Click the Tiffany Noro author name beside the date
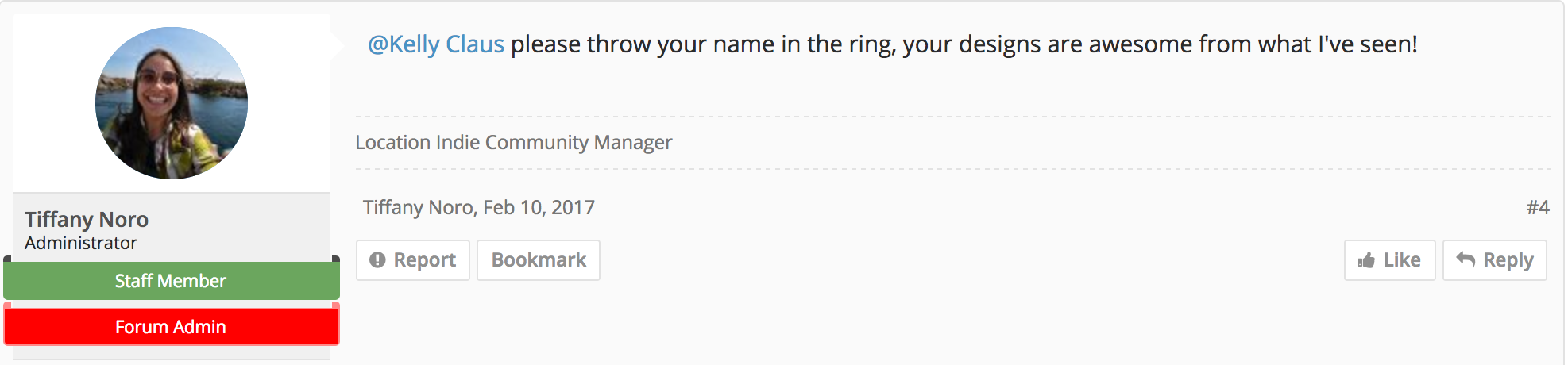Viewport: 1568px width, 365px height. [418, 207]
